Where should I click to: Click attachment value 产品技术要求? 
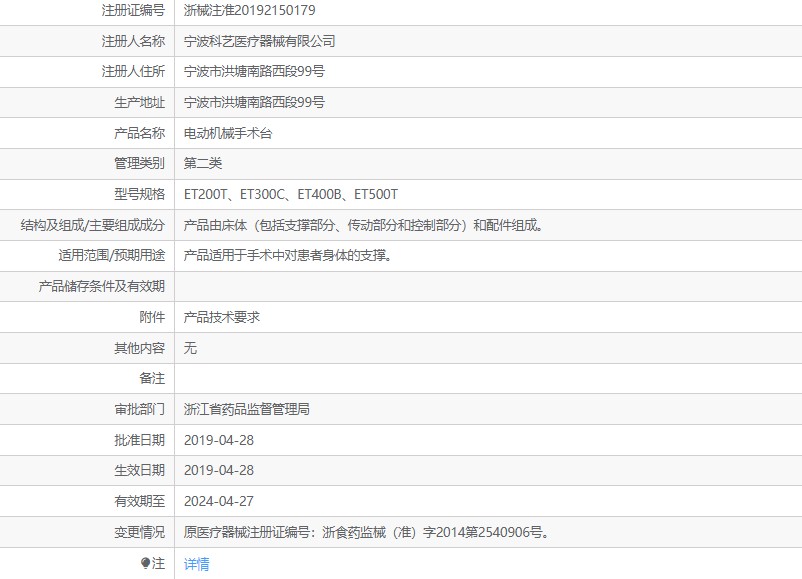[221, 317]
